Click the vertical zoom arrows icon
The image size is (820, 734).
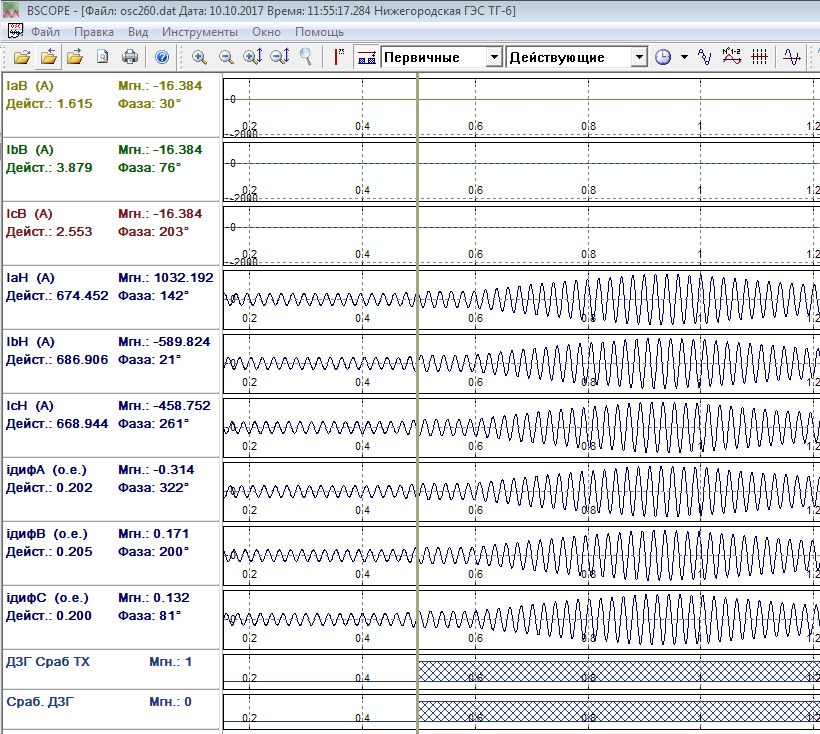pyautogui.click(x=280, y=57)
